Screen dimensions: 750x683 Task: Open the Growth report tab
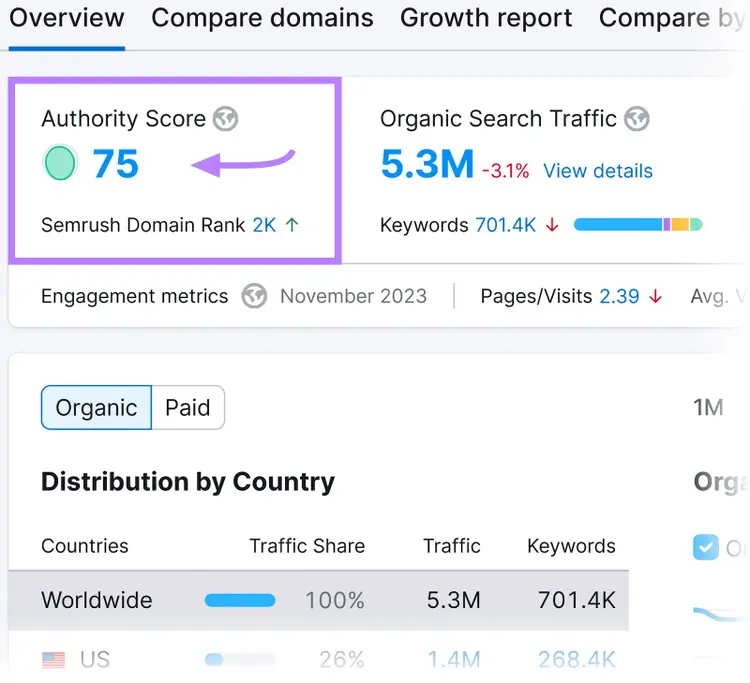tap(486, 18)
